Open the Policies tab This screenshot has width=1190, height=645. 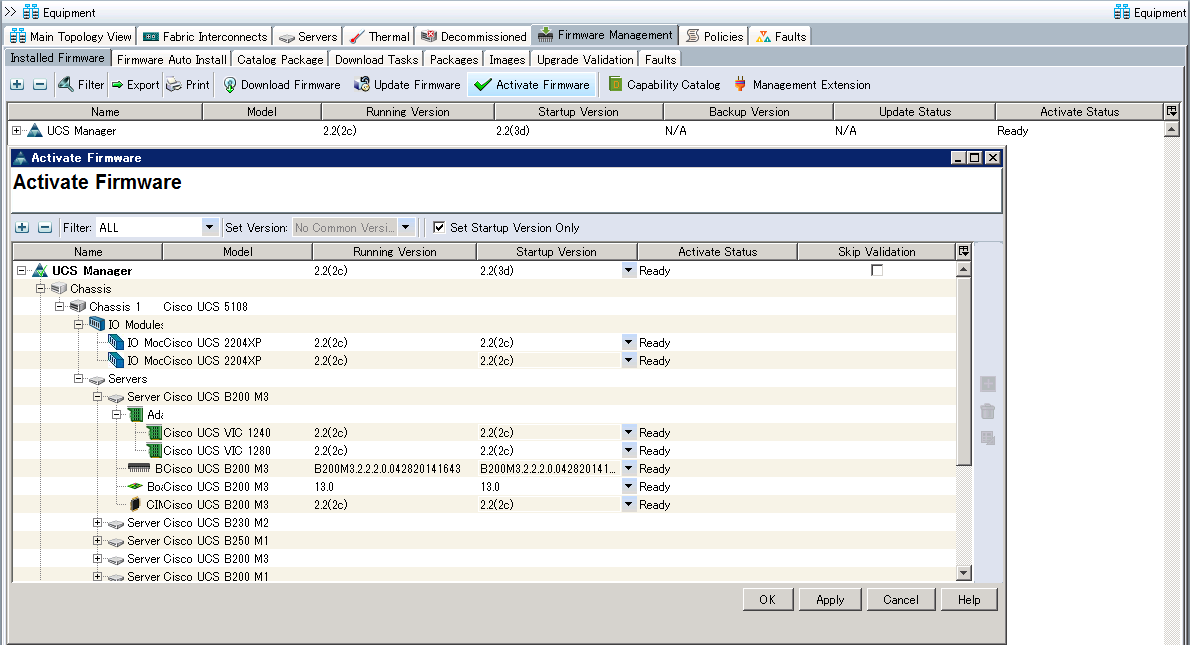point(714,36)
